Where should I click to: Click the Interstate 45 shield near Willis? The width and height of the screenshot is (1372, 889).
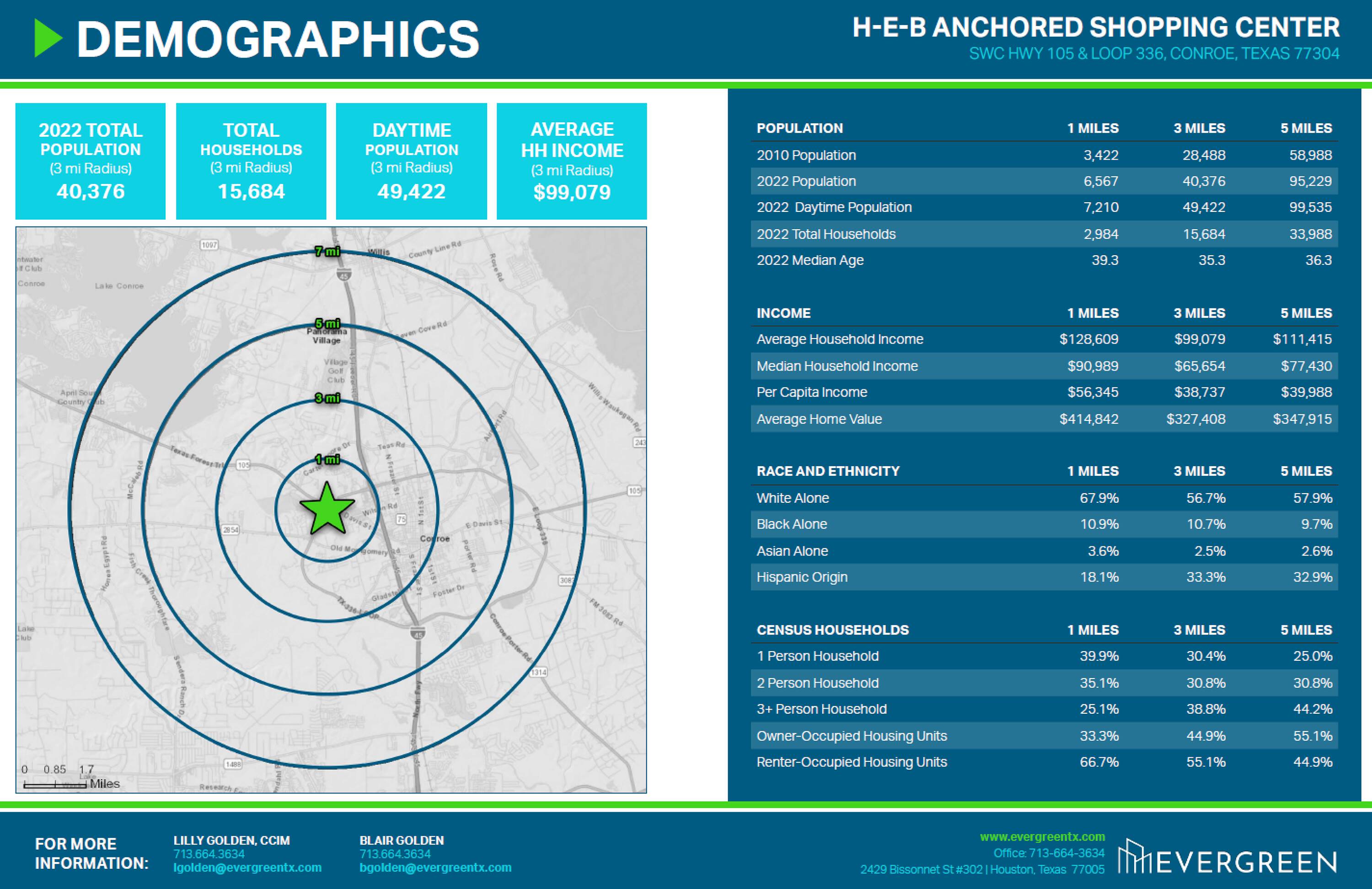(x=343, y=275)
